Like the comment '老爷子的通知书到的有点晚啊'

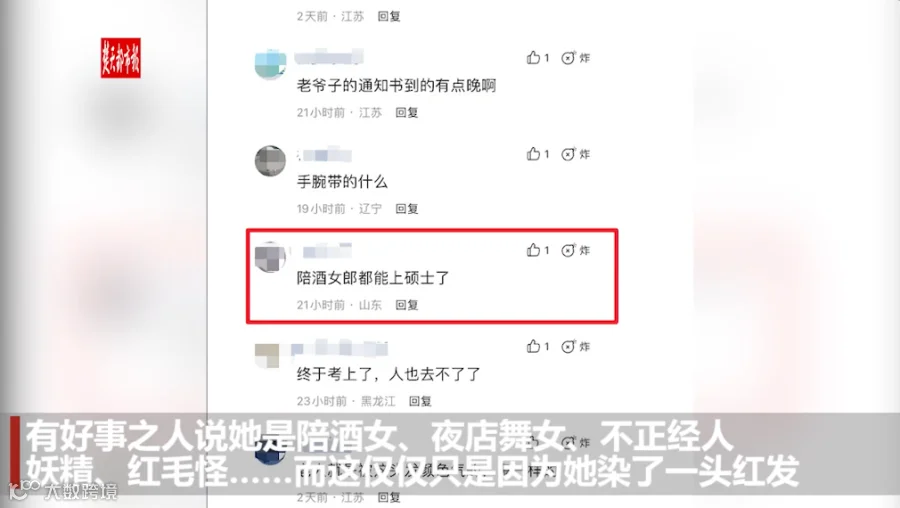(538, 57)
